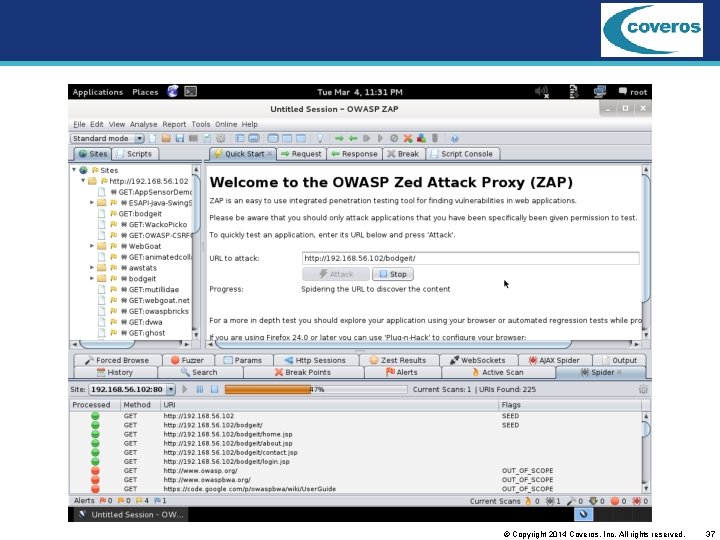The image size is (720, 540).
Task: Select the bodgeit/login.jsp URI row
Action: tap(357, 461)
